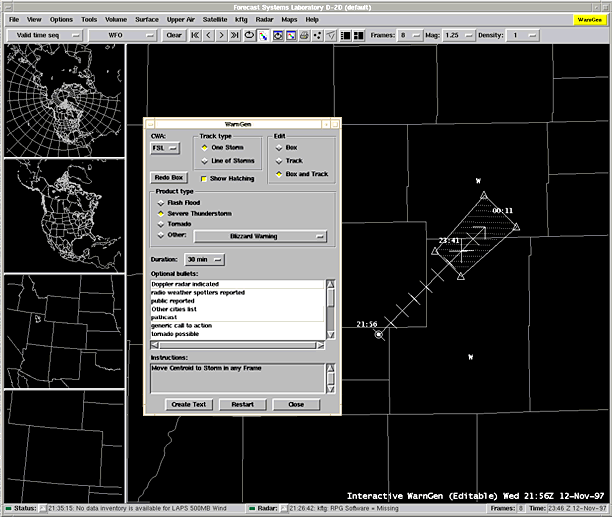Click the WarnGen dialog Close button
612x517 pixels.
point(296,405)
